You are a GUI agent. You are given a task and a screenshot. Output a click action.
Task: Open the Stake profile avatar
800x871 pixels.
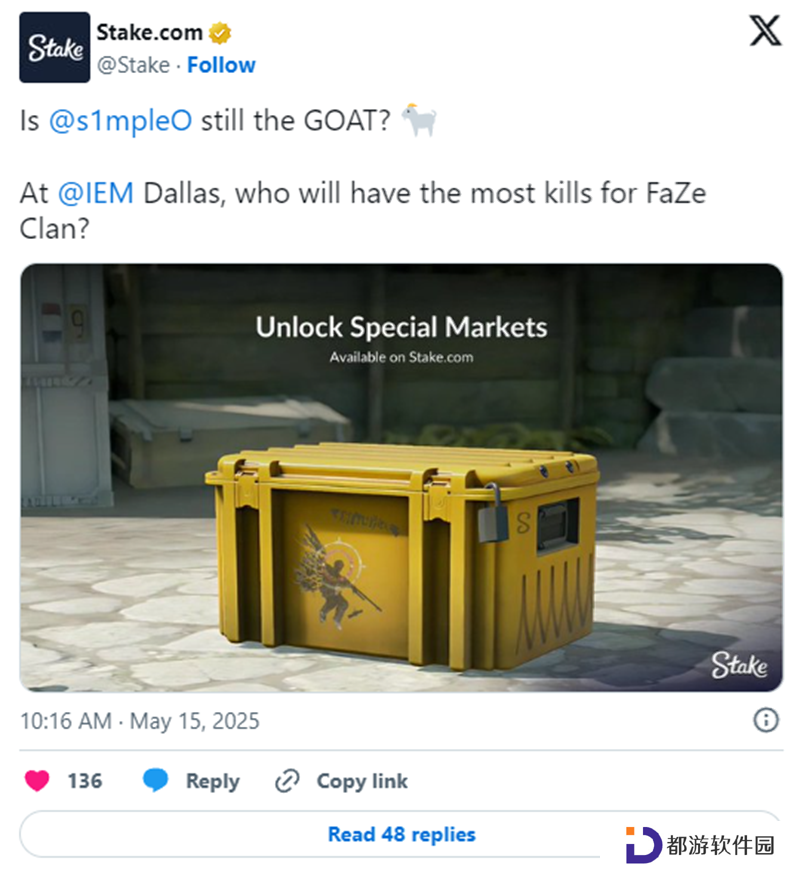click(54, 47)
